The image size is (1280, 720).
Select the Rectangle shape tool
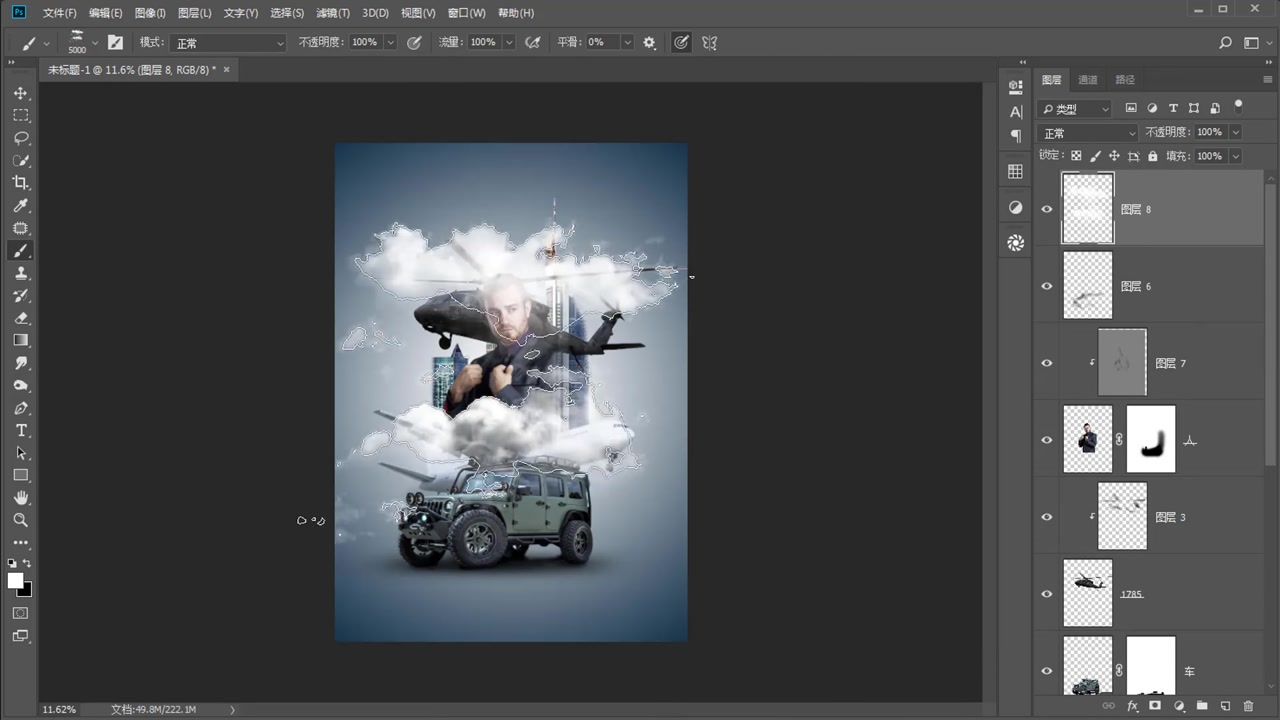20,475
